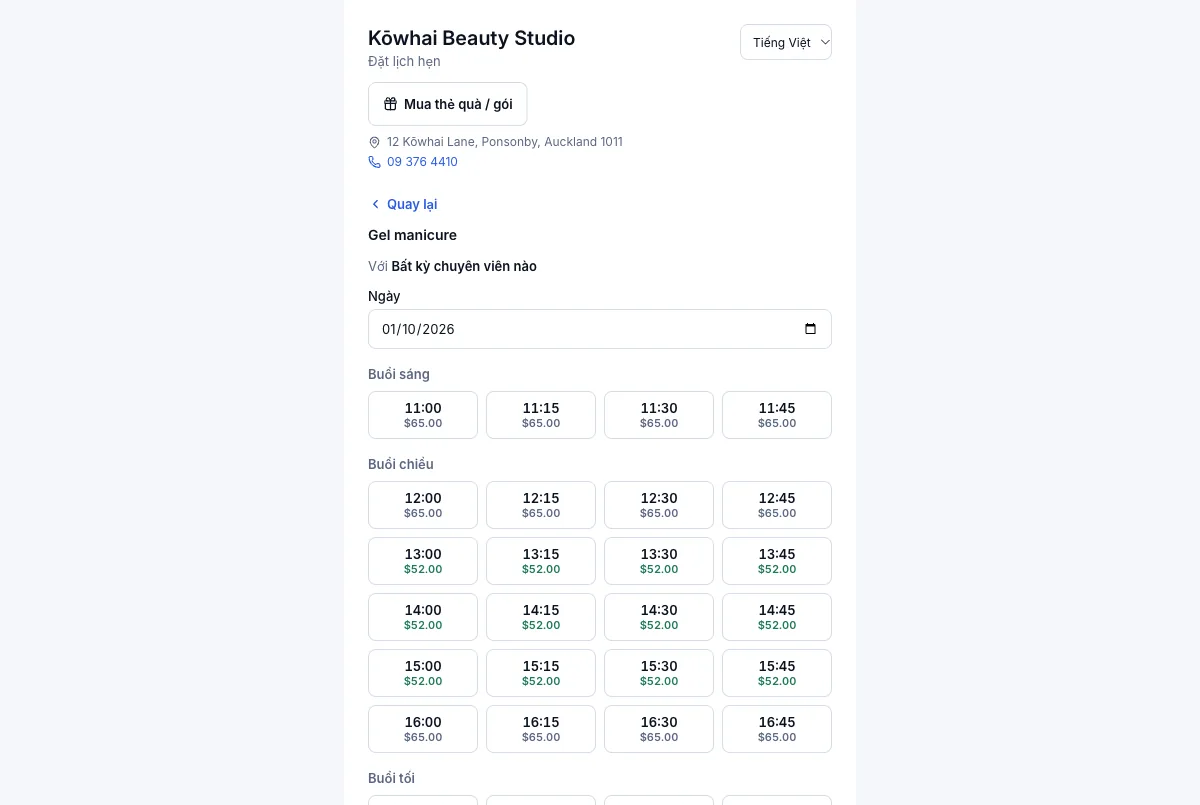Click the back chevron beside Quay lại
Screen dimensions: 1200x805
(x=376, y=204)
